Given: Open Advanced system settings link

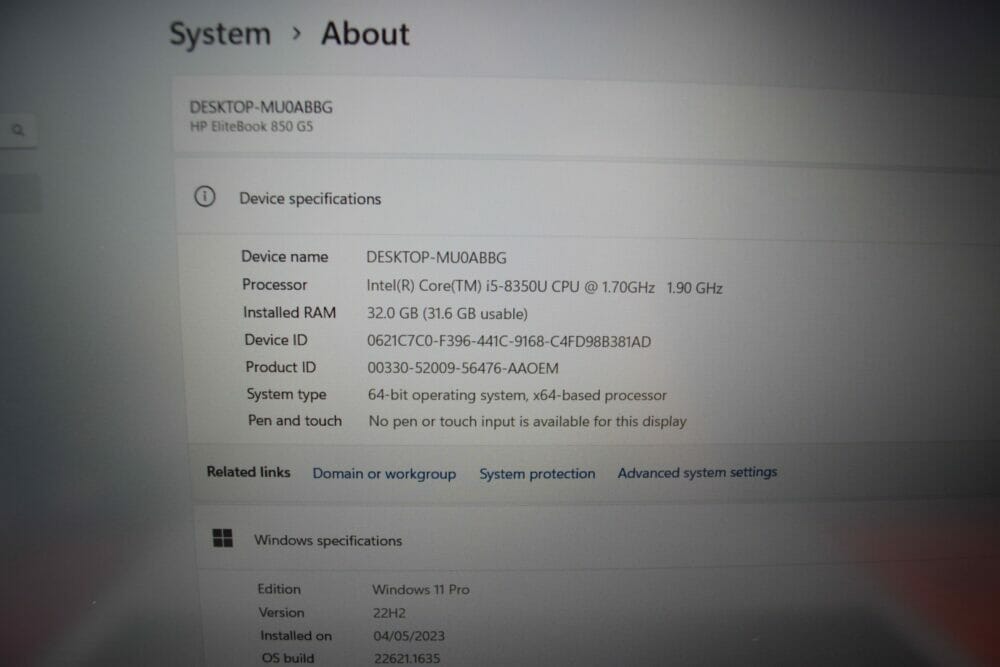Looking at the screenshot, I should pos(697,473).
